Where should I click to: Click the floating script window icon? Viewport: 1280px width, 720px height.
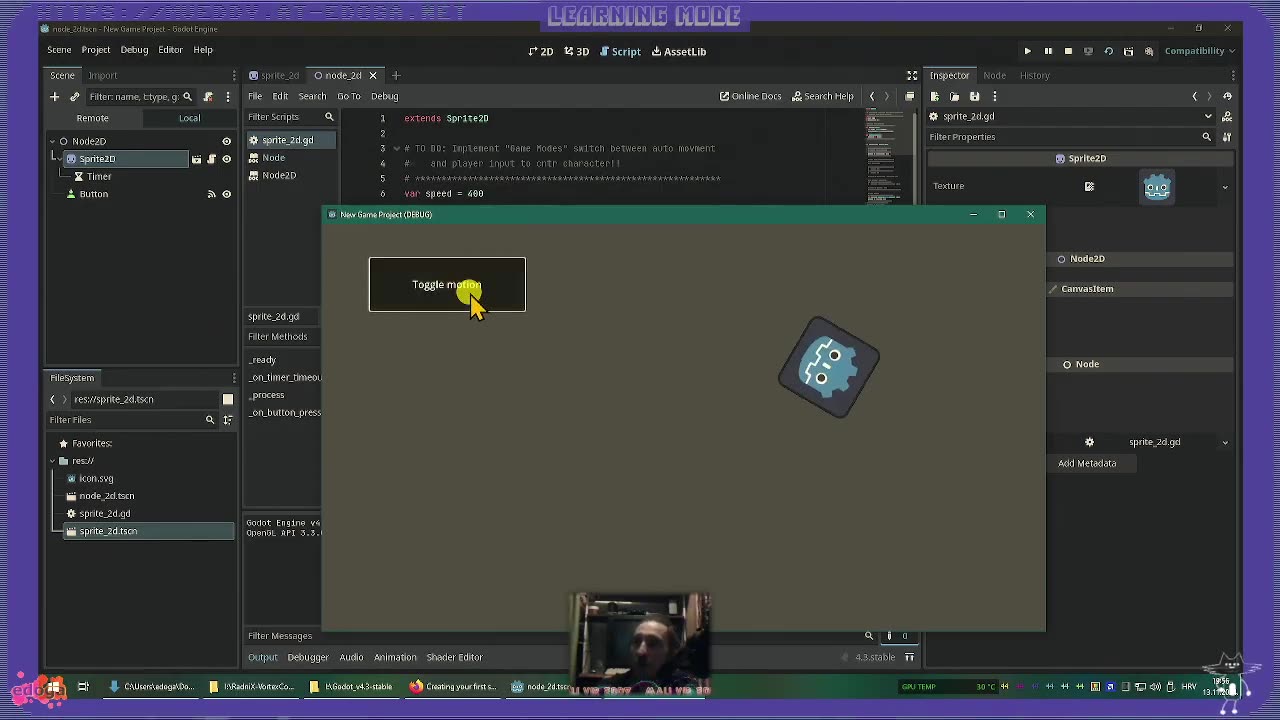909,96
